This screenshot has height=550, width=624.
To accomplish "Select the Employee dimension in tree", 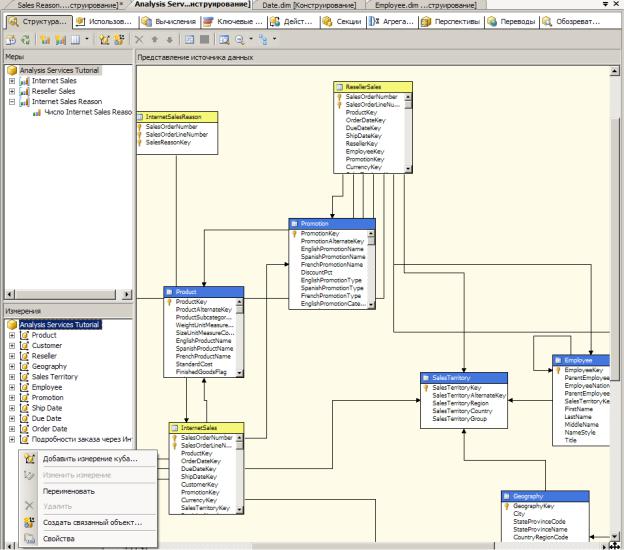I will point(47,387).
